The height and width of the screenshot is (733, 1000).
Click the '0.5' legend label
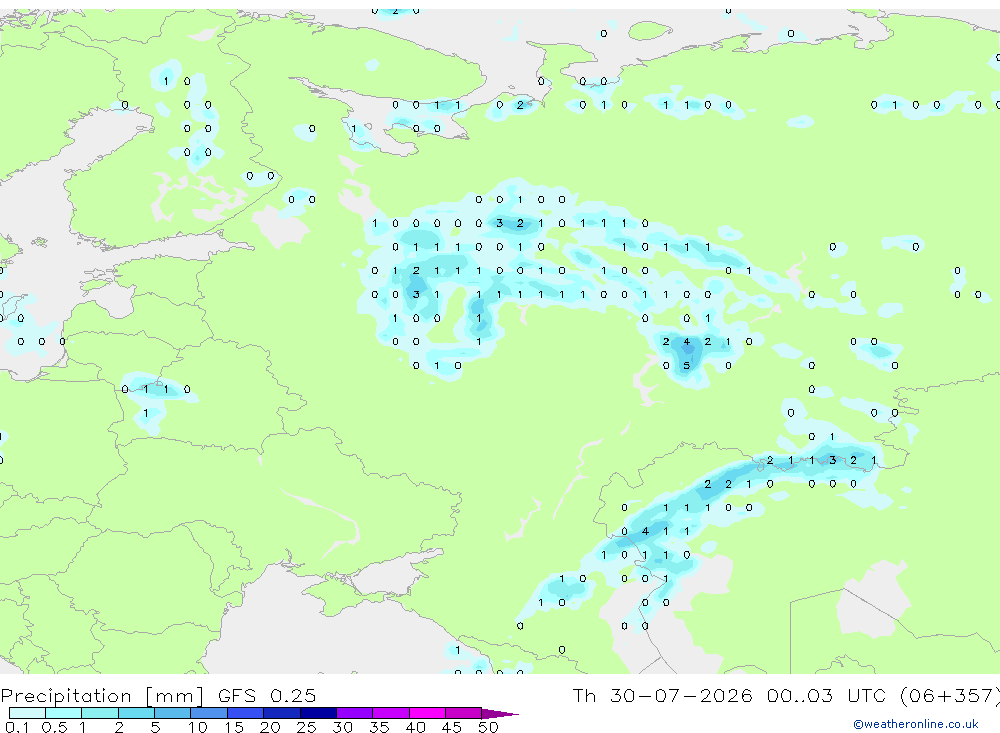[54, 727]
